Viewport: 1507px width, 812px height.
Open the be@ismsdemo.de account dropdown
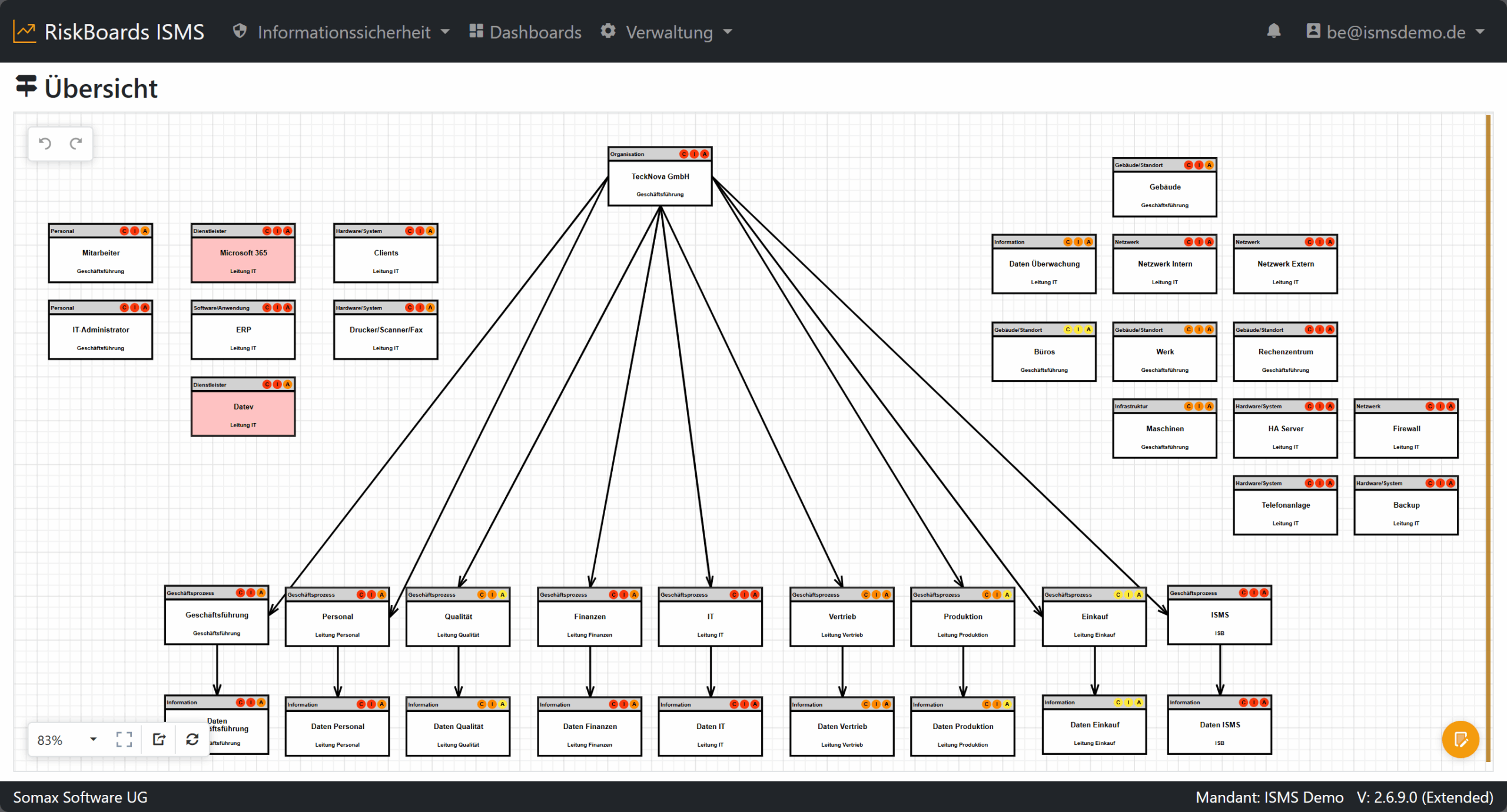tap(1395, 32)
